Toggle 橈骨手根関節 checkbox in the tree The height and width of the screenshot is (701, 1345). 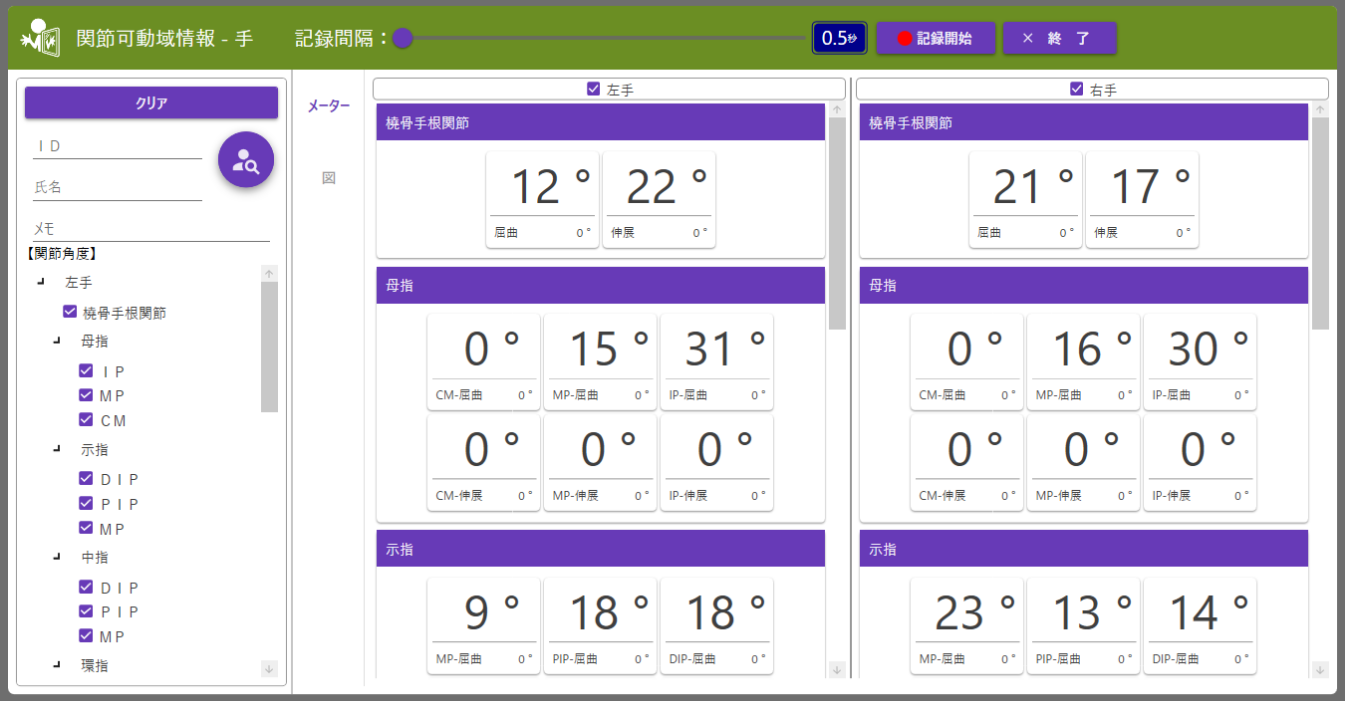[x=70, y=312]
